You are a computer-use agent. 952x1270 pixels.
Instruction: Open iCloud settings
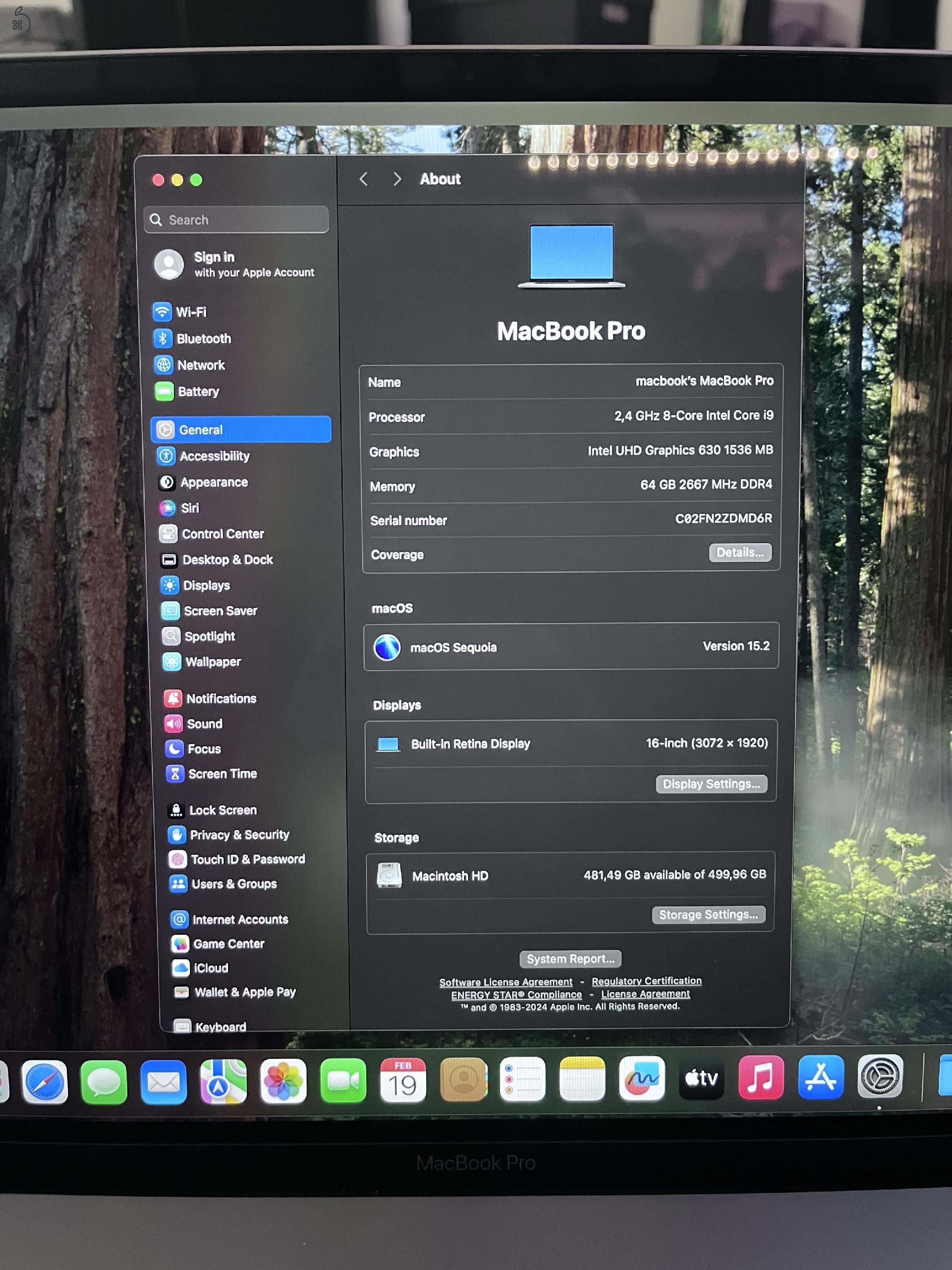coord(200,967)
